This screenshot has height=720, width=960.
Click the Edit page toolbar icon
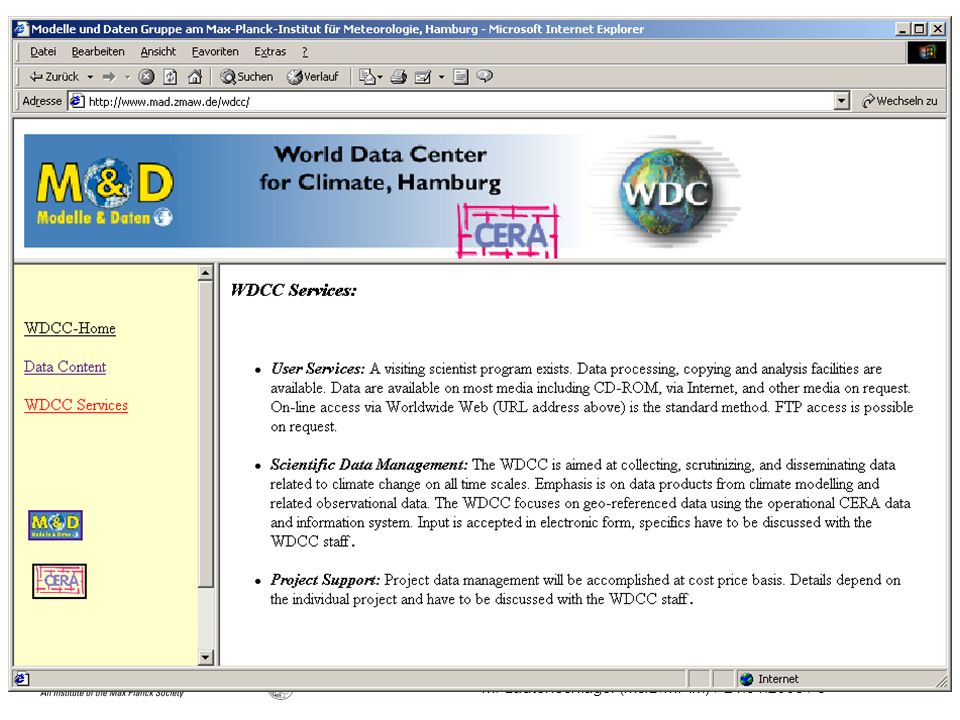(422, 77)
